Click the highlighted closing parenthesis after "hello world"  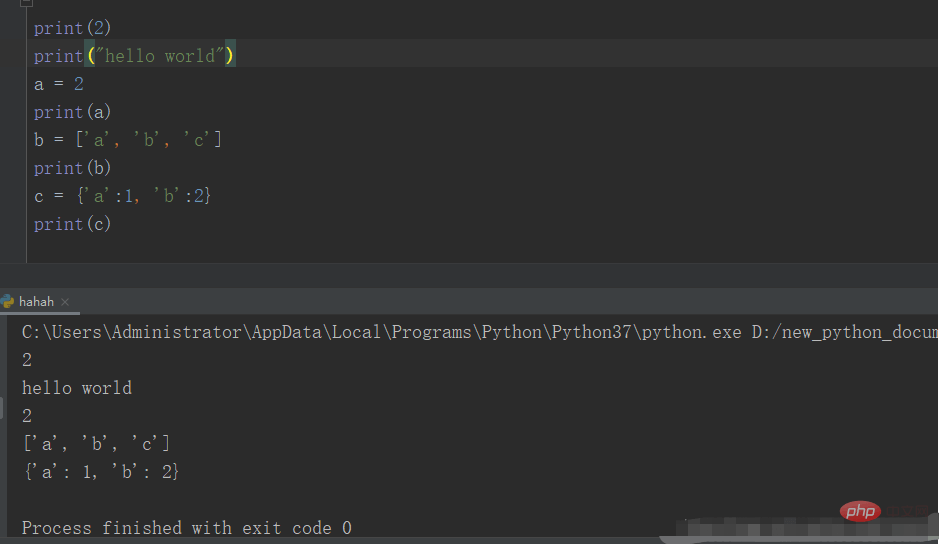pyautogui.click(x=230, y=56)
